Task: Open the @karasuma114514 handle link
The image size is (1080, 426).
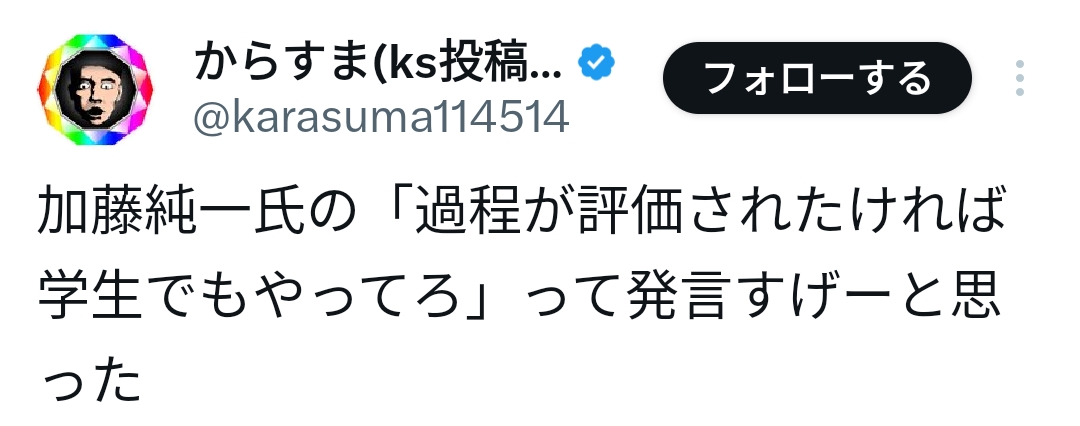Action: [x=381, y=117]
